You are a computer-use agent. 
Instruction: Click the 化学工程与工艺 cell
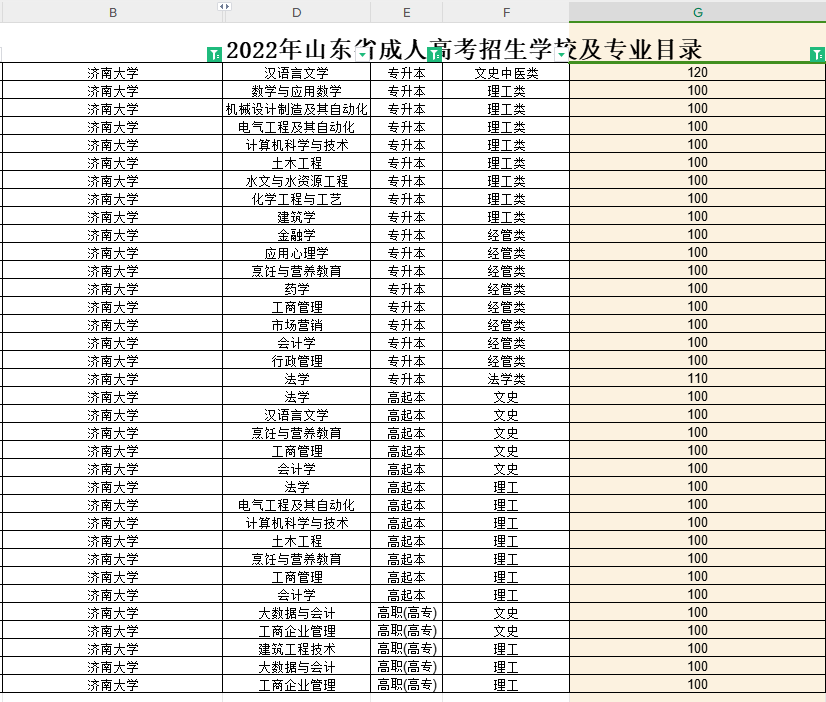pos(297,199)
